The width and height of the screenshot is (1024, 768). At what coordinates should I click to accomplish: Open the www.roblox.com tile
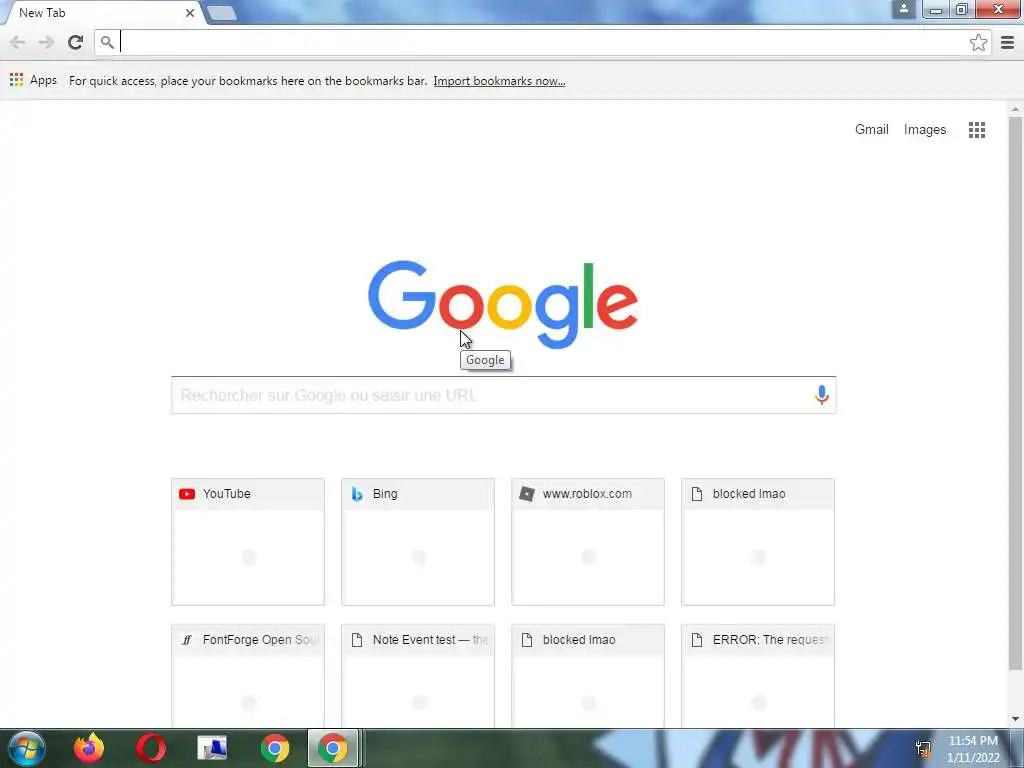(x=588, y=542)
